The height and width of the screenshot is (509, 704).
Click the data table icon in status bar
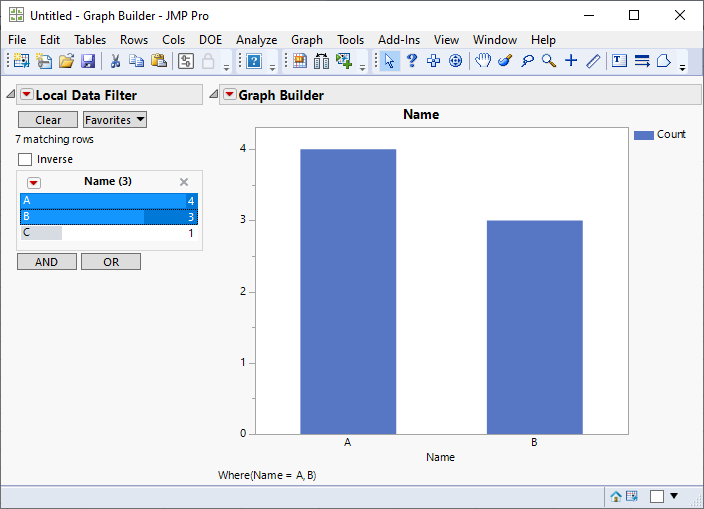pos(632,496)
